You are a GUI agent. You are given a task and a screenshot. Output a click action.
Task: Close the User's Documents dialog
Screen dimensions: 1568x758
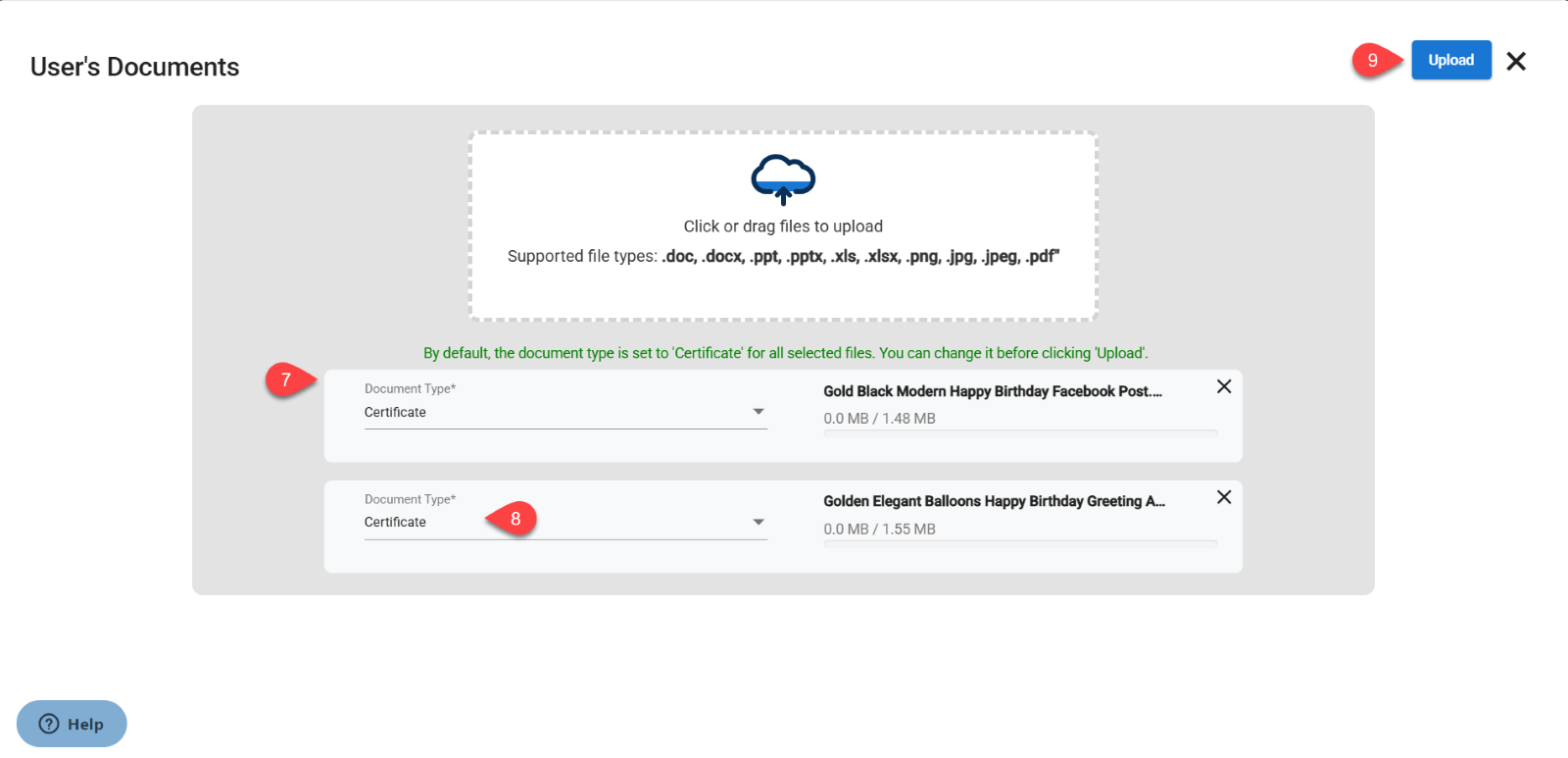coord(1516,62)
